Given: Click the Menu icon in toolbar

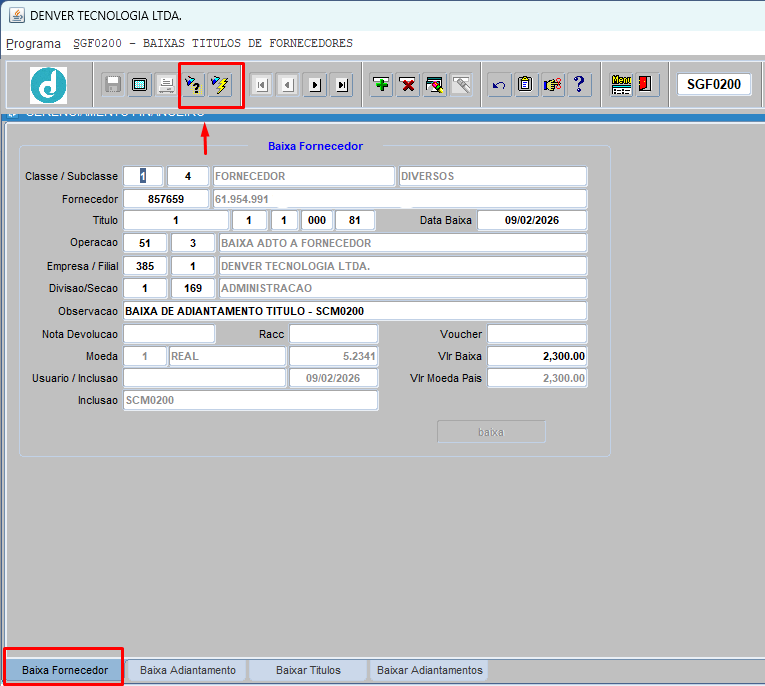Looking at the screenshot, I should (621, 85).
